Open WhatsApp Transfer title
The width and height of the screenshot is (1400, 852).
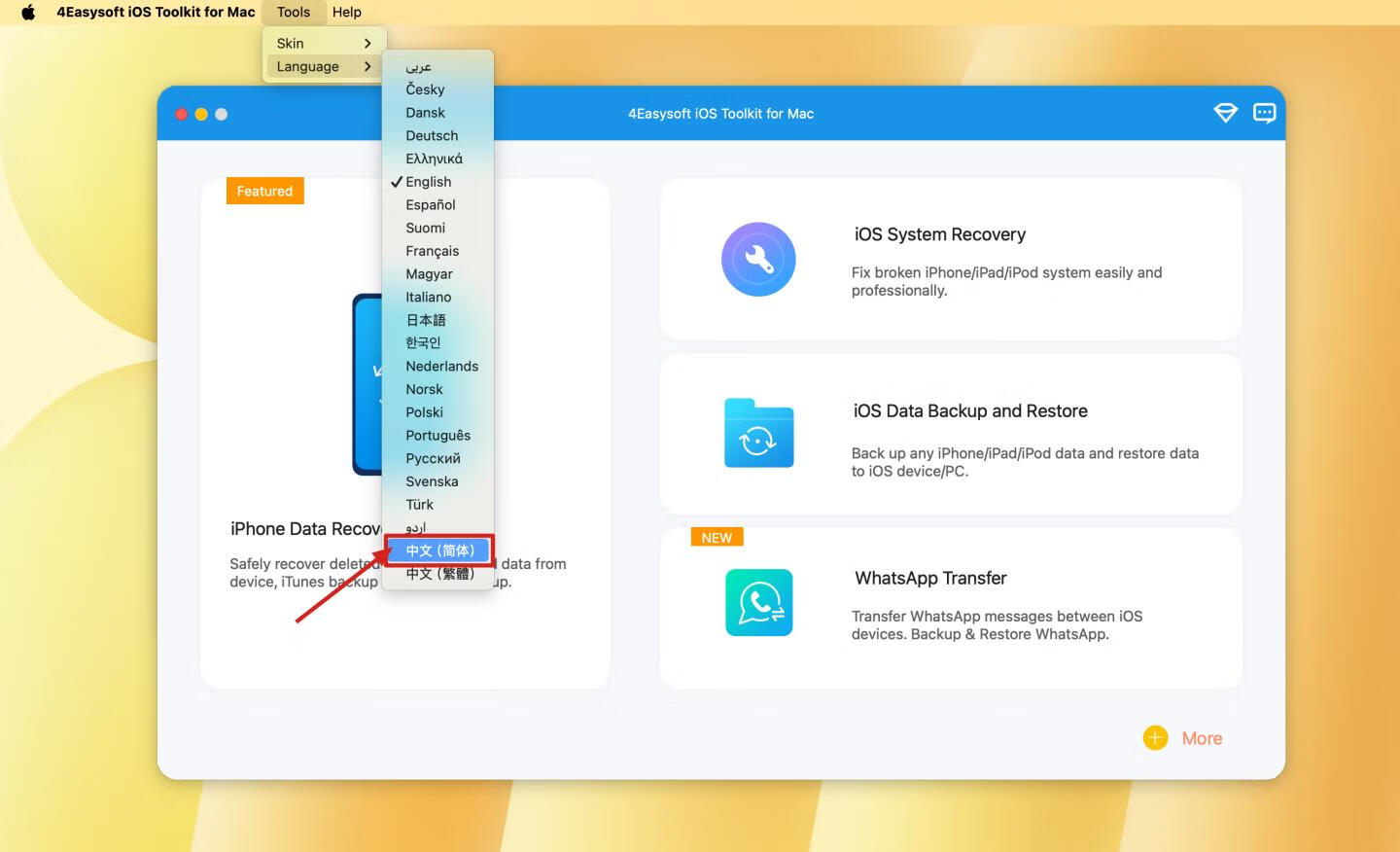[930, 578]
